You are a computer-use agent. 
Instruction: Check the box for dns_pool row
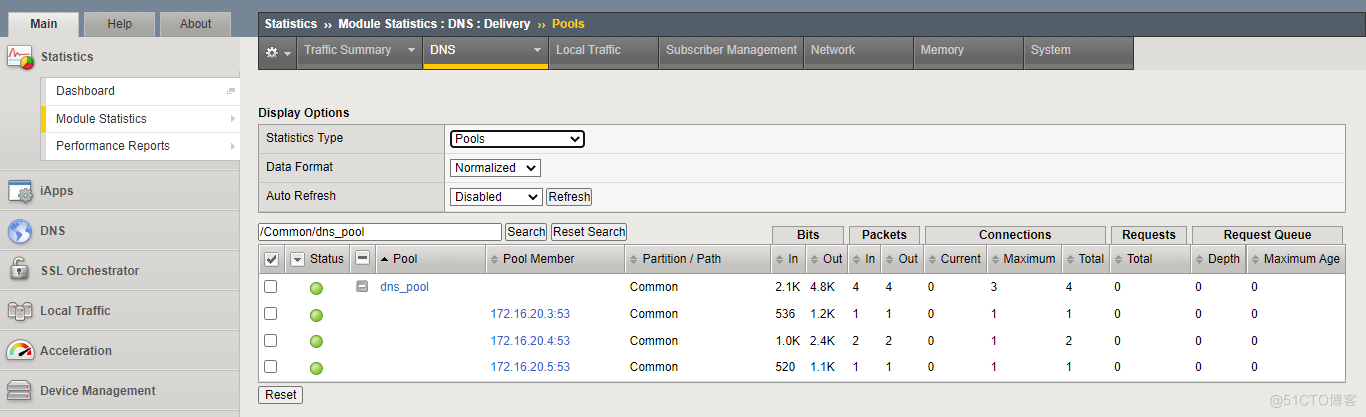(270, 287)
